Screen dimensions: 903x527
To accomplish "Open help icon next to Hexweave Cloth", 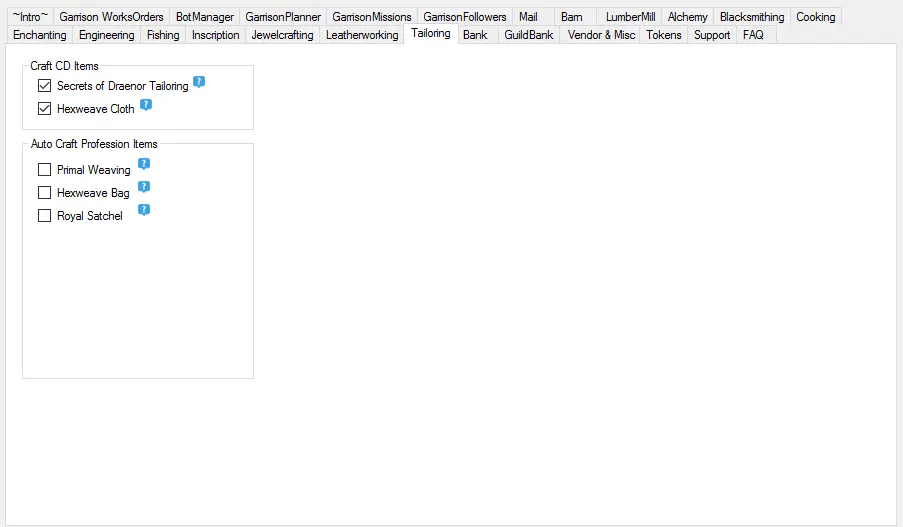I will 146,105.
